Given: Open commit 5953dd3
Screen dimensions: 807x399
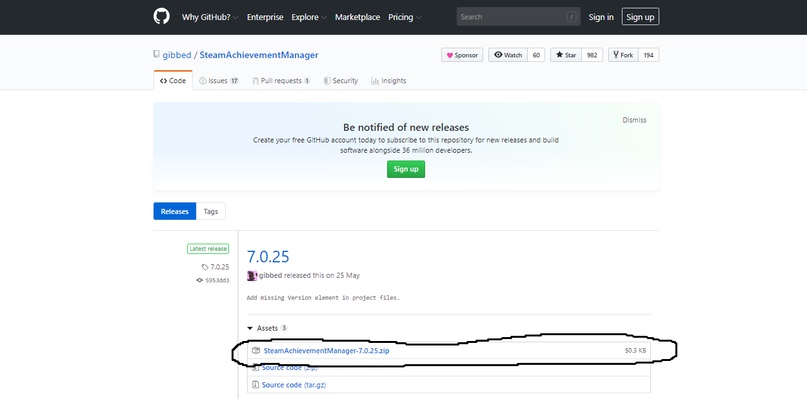Looking at the screenshot, I should pyautogui.click(x=213, y=280).
